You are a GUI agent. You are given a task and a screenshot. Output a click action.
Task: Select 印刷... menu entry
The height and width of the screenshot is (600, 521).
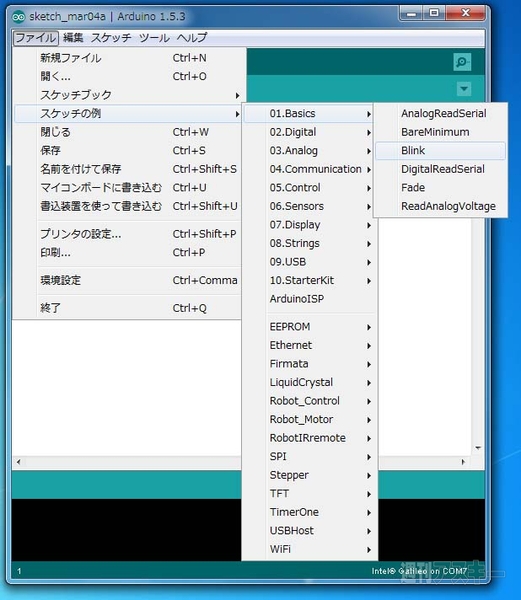point(128,253)
